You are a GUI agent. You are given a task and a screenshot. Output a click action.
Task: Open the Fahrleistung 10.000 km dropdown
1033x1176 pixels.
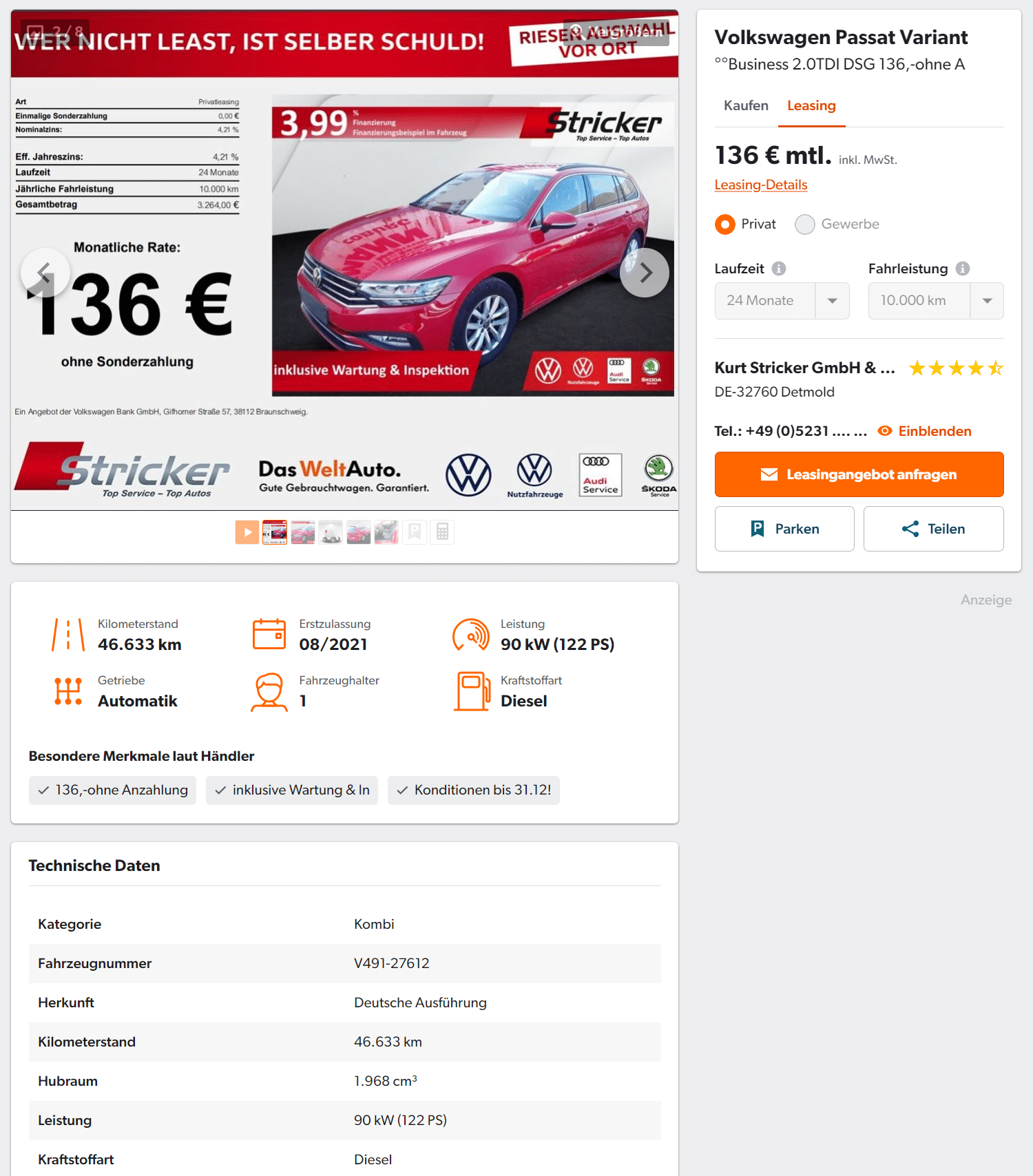(936, 301)
